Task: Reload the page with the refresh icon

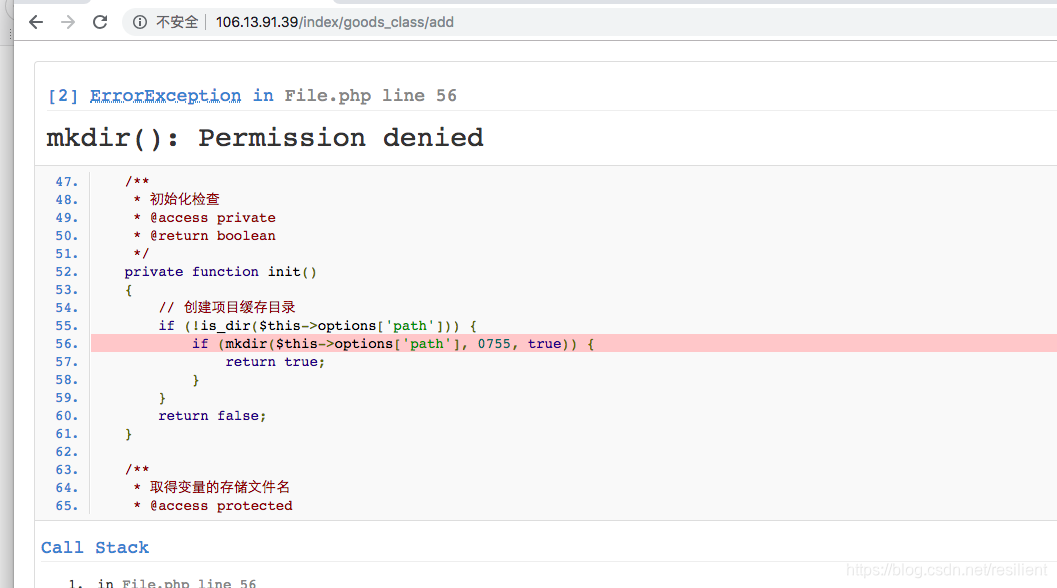Action: pyautogui.click(x=100, y=22)
